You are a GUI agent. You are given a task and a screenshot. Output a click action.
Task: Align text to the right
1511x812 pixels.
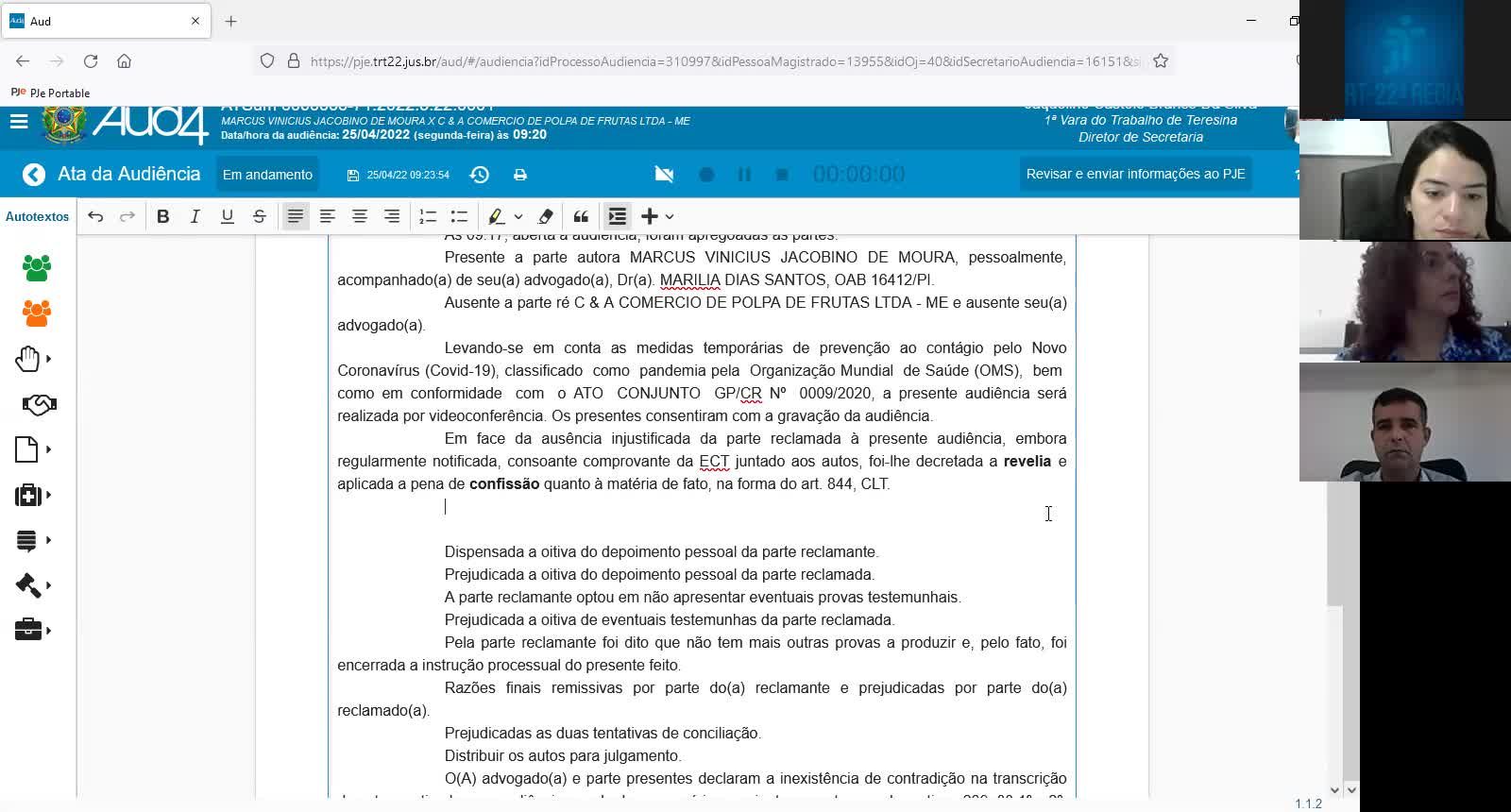pyautogui.click(x=392, y=216)
